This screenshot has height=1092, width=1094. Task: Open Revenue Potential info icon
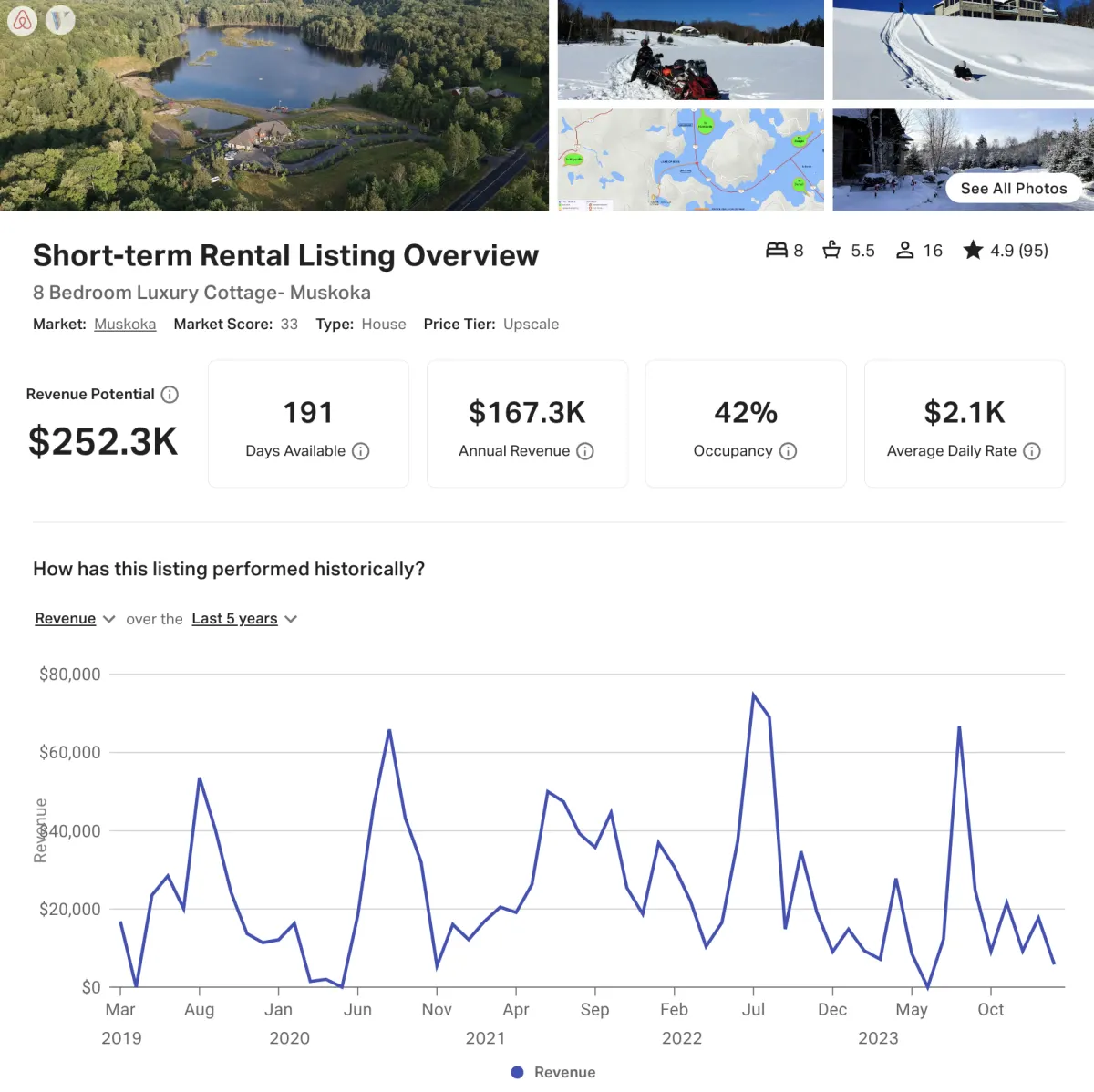click(x=170, y=395)
